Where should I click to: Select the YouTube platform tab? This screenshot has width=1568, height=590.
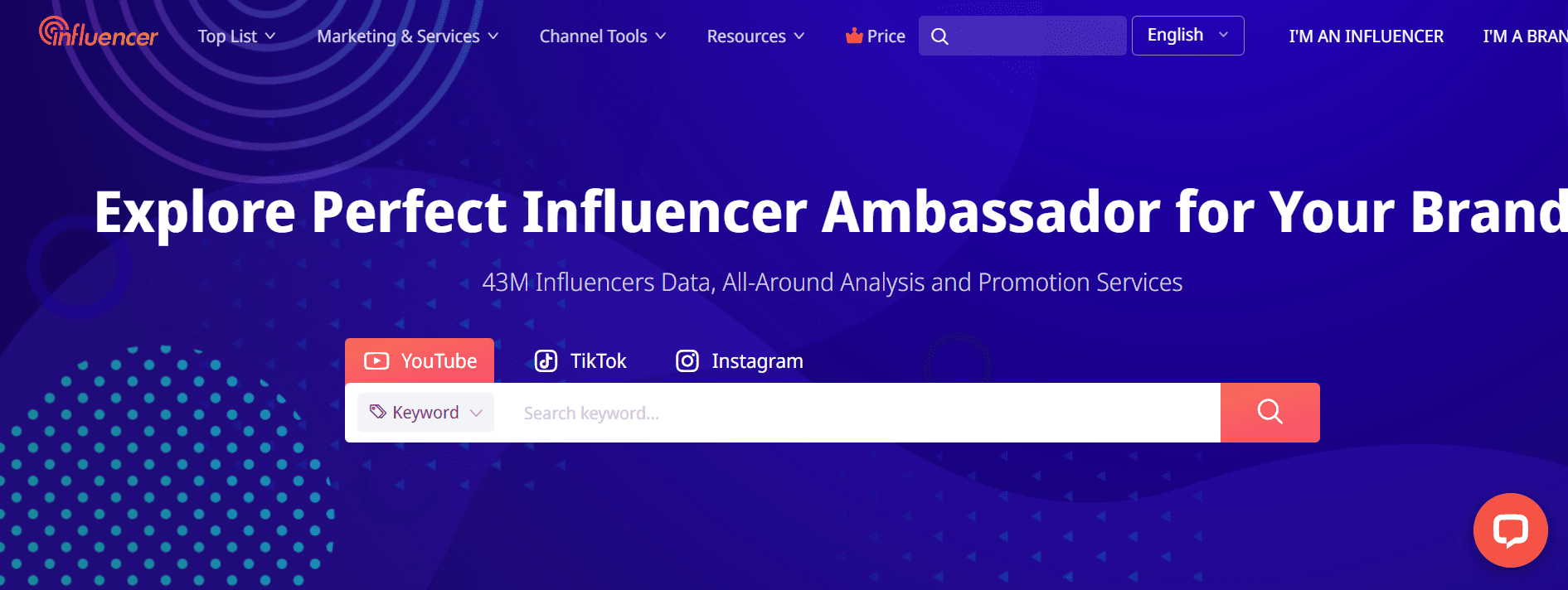tap(420, 360)
